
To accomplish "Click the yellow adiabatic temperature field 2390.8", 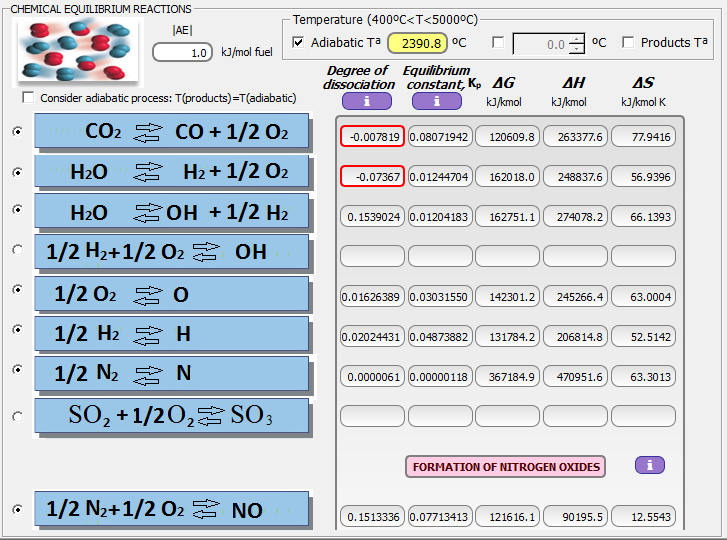I will pos(416,43).
